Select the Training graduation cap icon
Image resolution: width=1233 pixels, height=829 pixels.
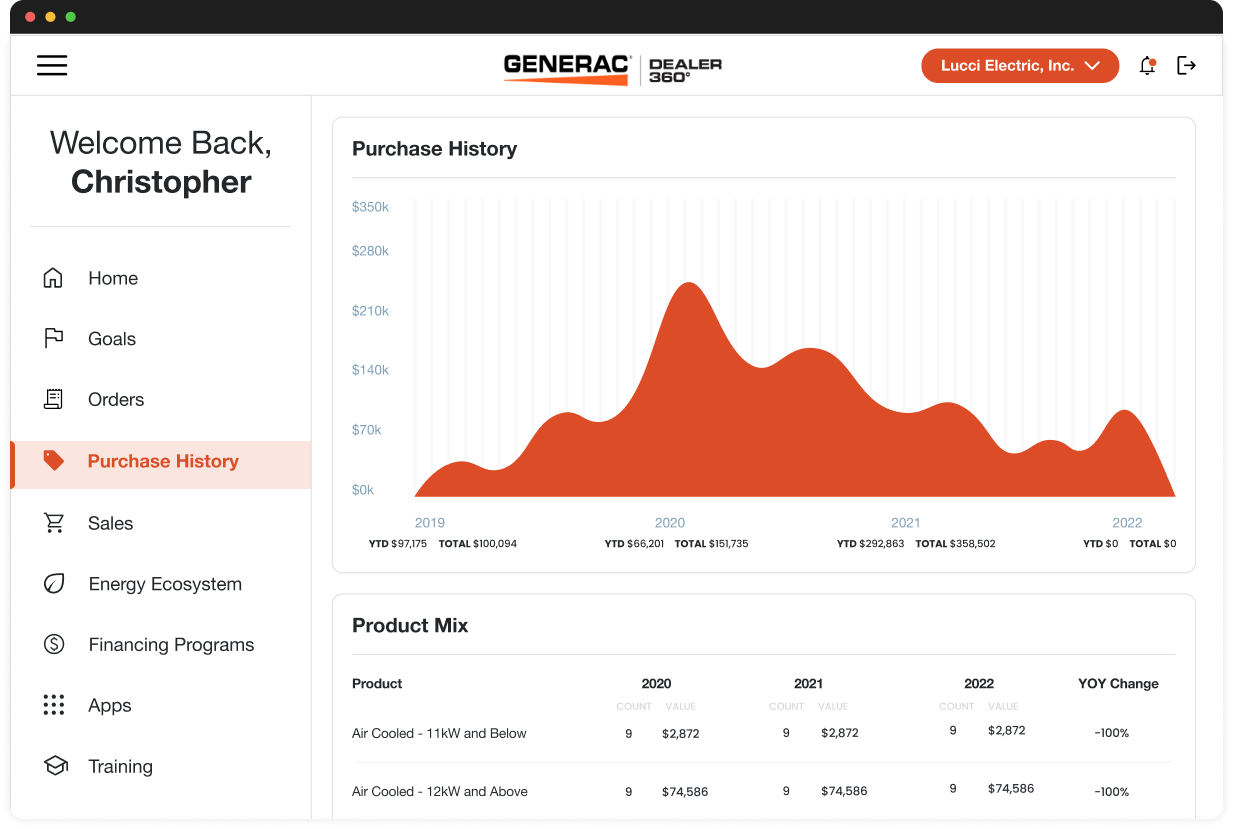[x=53, y=766]
